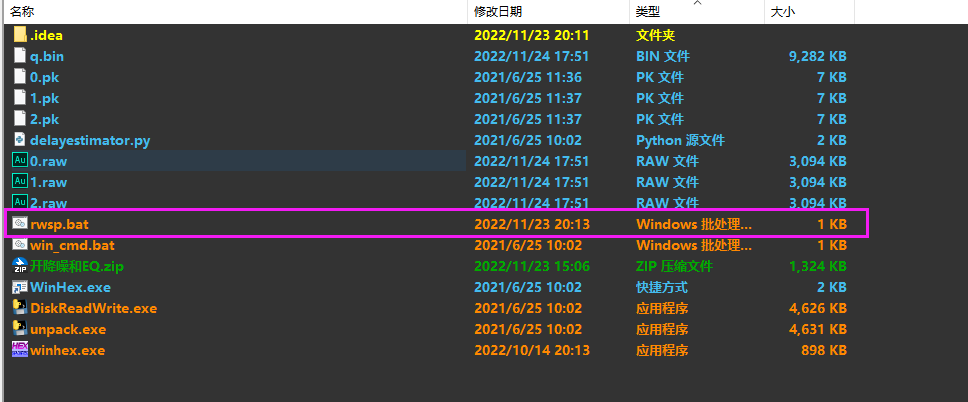968x402 pixels.
Task: Click the Python 源文件 type cell
Action: (x=680, y=140)
